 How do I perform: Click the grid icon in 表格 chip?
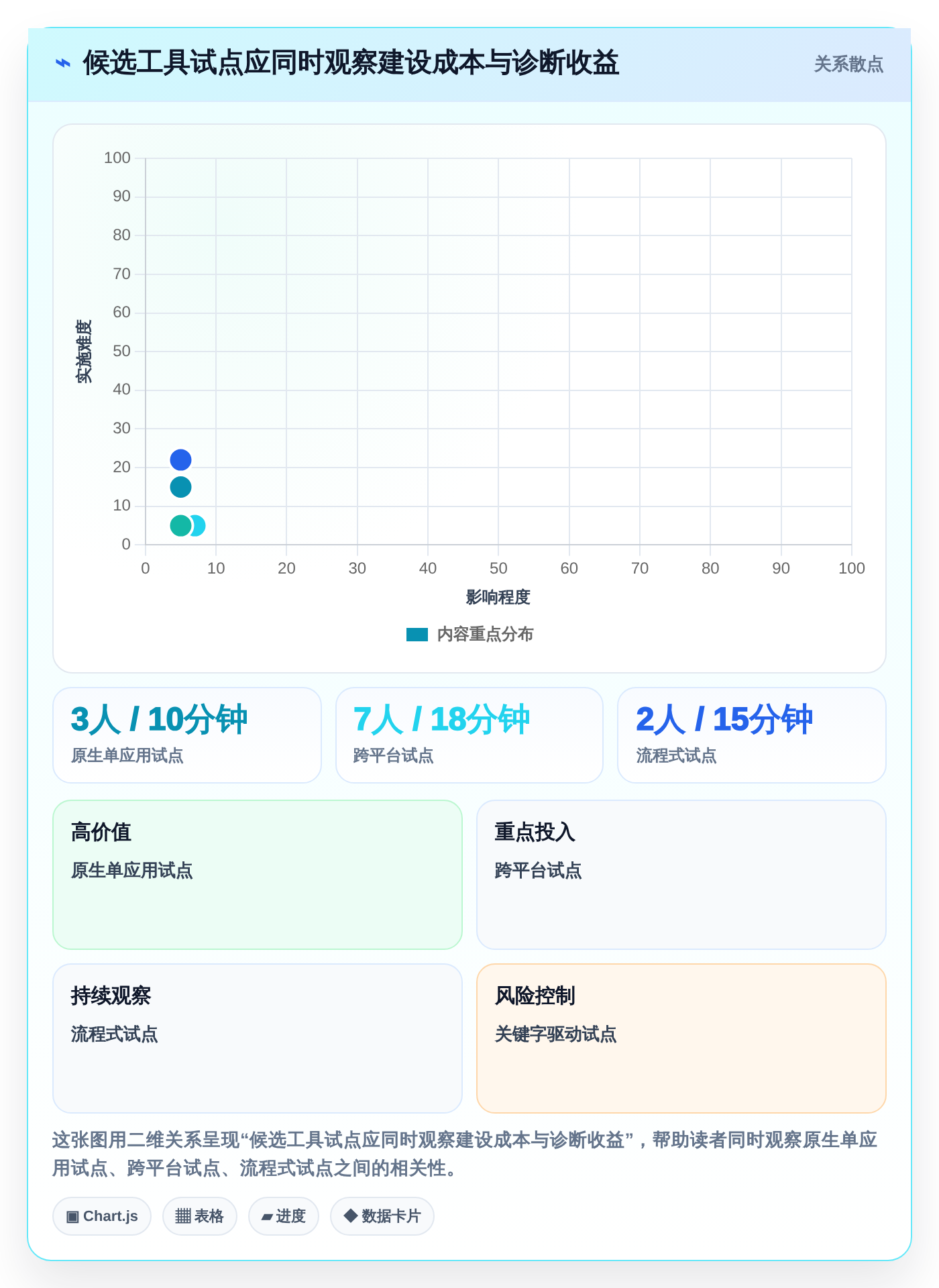click(183, 1216)
